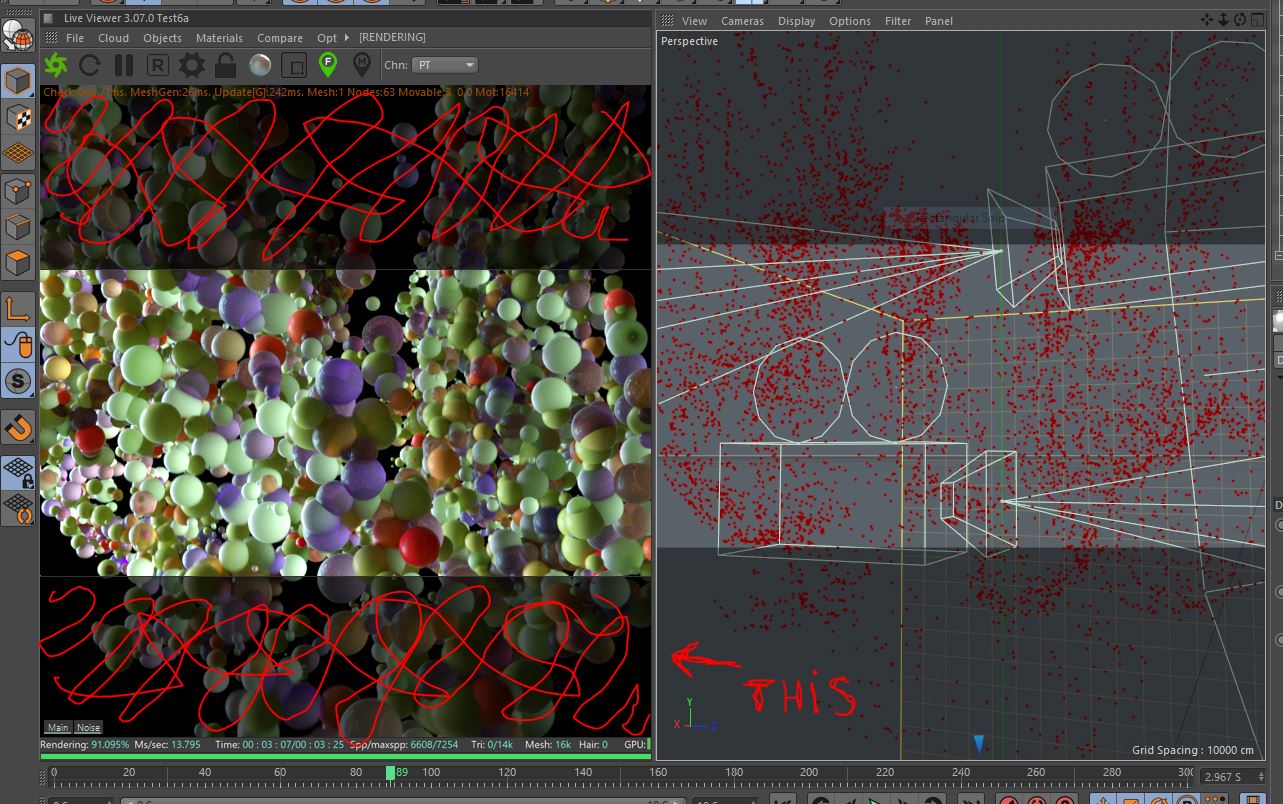Click the Rendering 91.095% status text
The height and width of the screenshot is (804, 1283).
pyautogui.click(x=85, y=745)
